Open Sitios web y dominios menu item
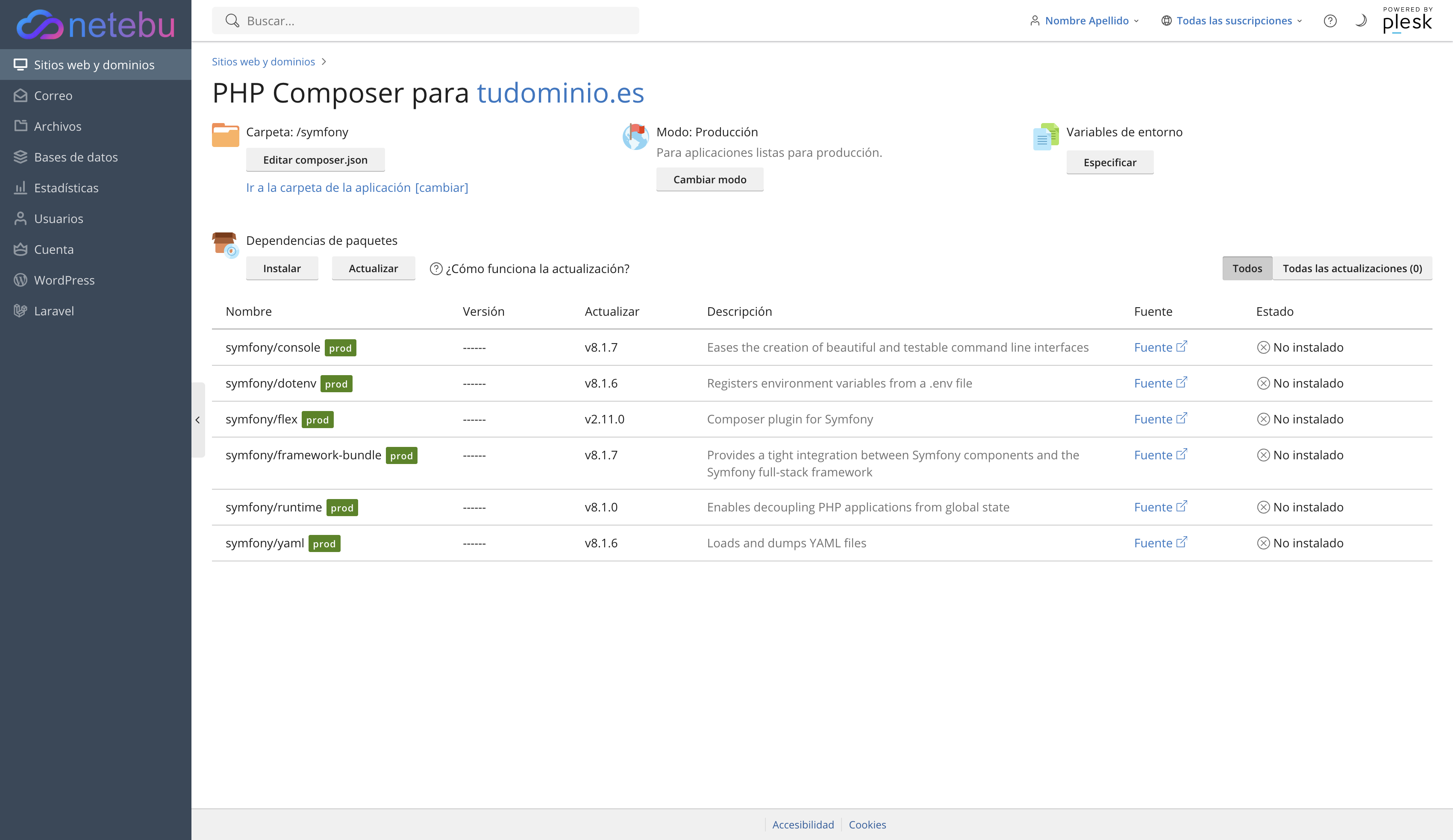 [x=96, y=65]
